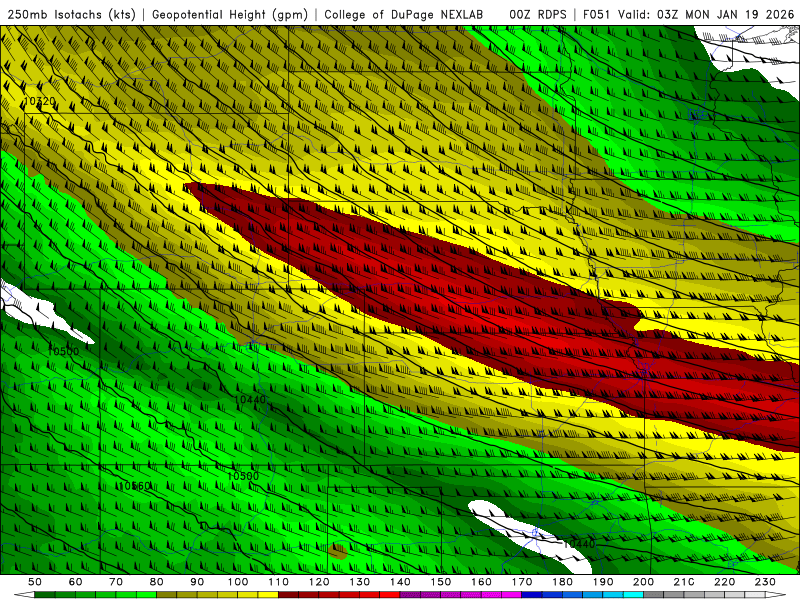
Task: Select the 120 knot legend label
Action: tap(319, 582)
